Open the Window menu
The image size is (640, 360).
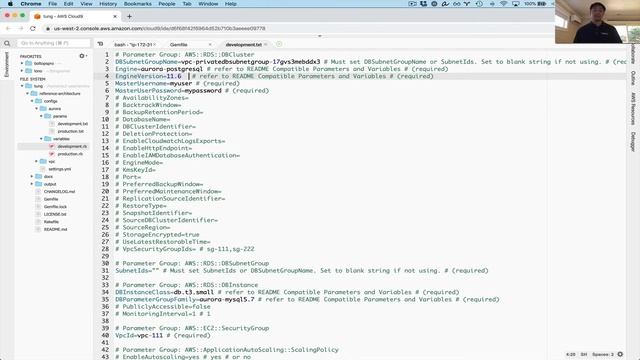click(x=208, y=4)
